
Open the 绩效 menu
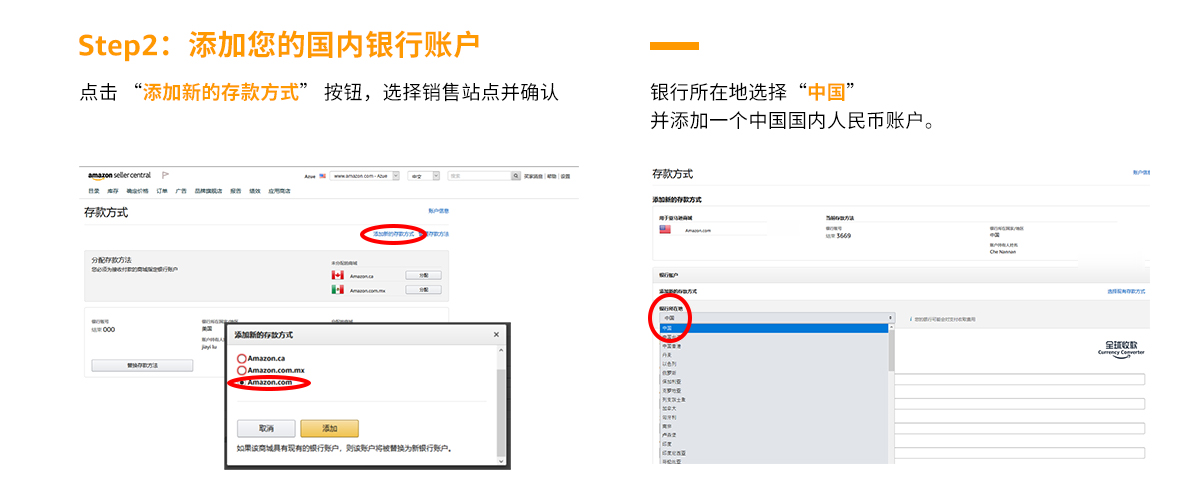click(x=255, y=190)
